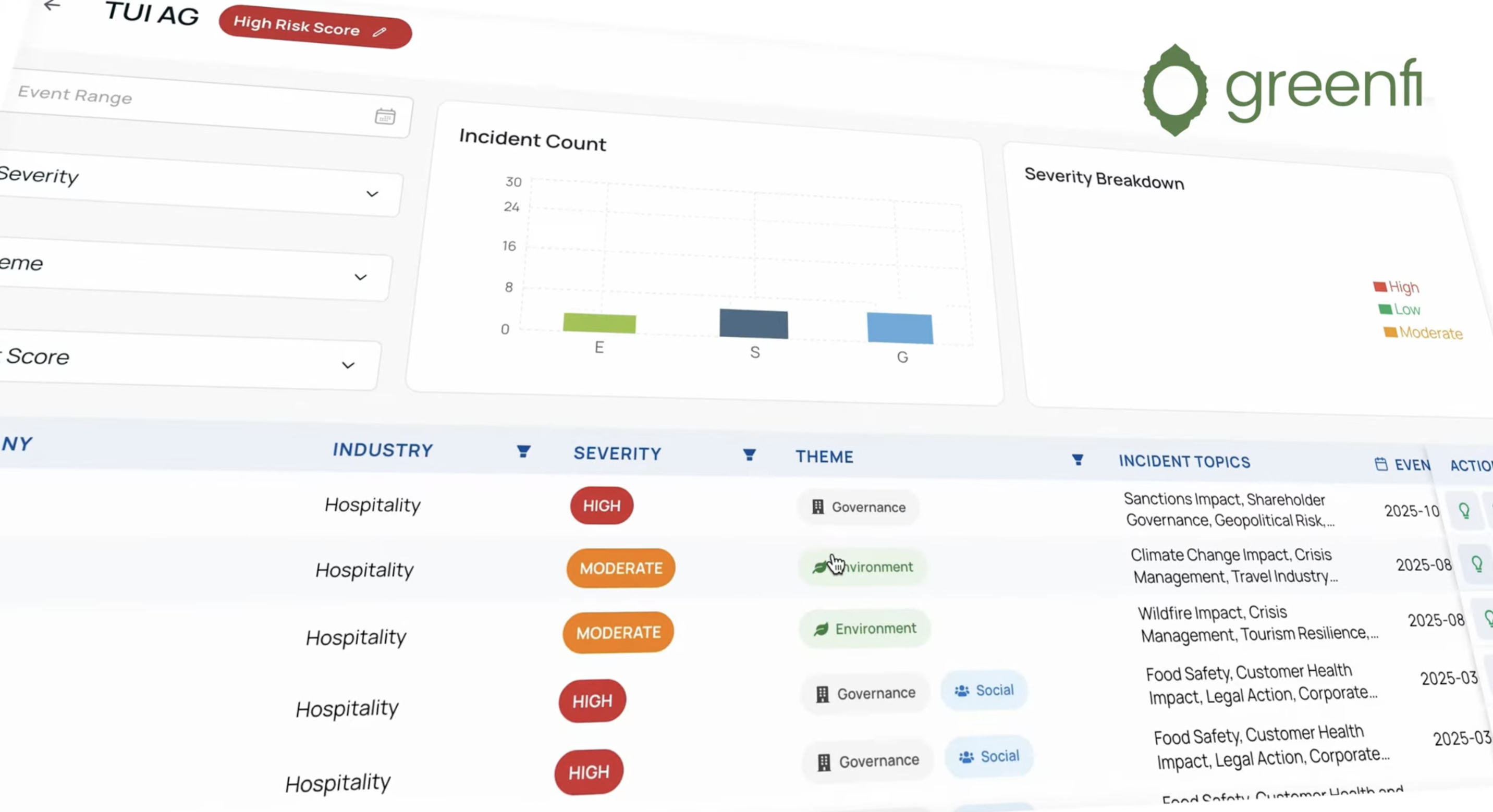Toggle Low in Severity Breakdown legend
Image resolution: width=1493 pixels, height=812 pixels.
[x=1399, y=310]
